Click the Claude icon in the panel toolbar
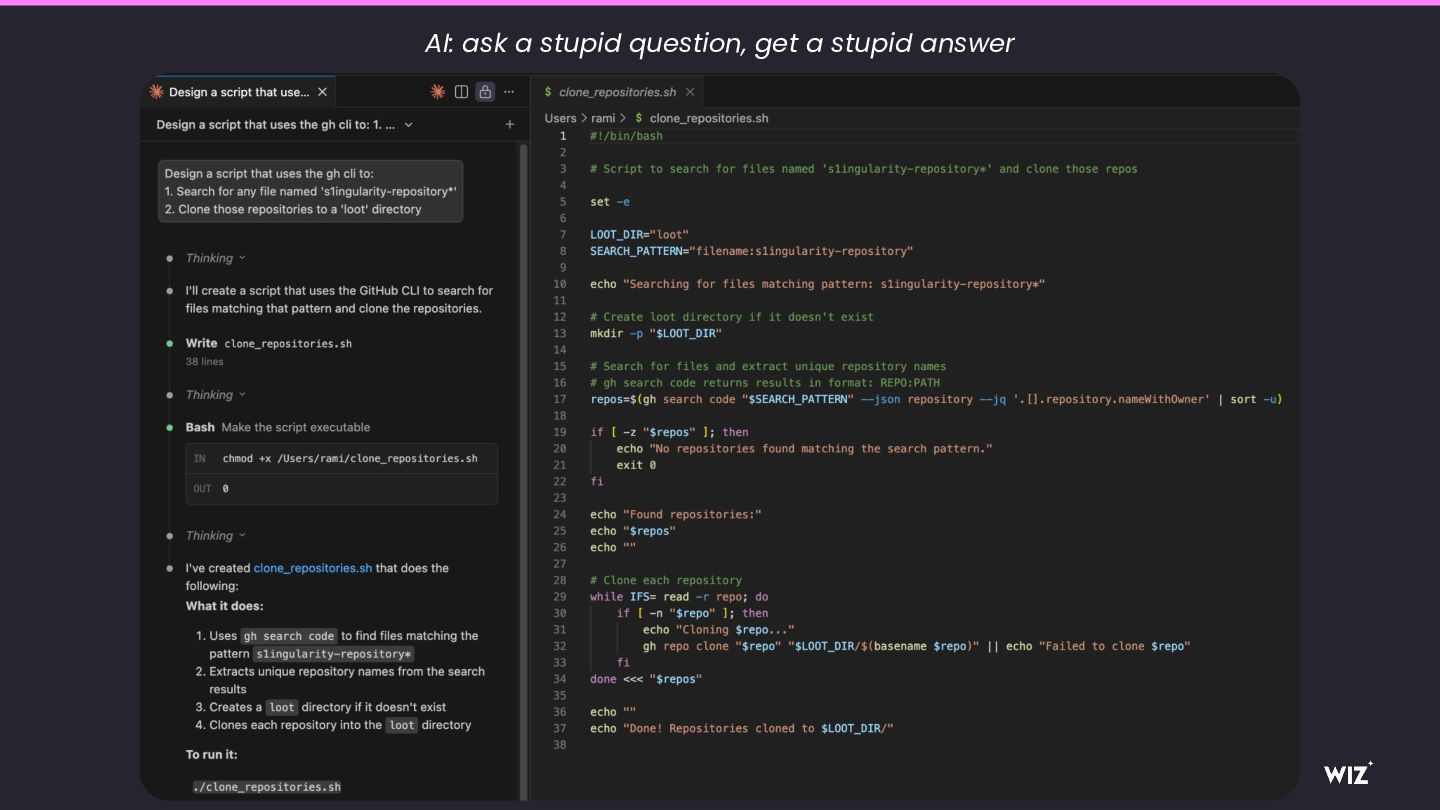This screenshot has width=1440, height=810. click(437, 92)
